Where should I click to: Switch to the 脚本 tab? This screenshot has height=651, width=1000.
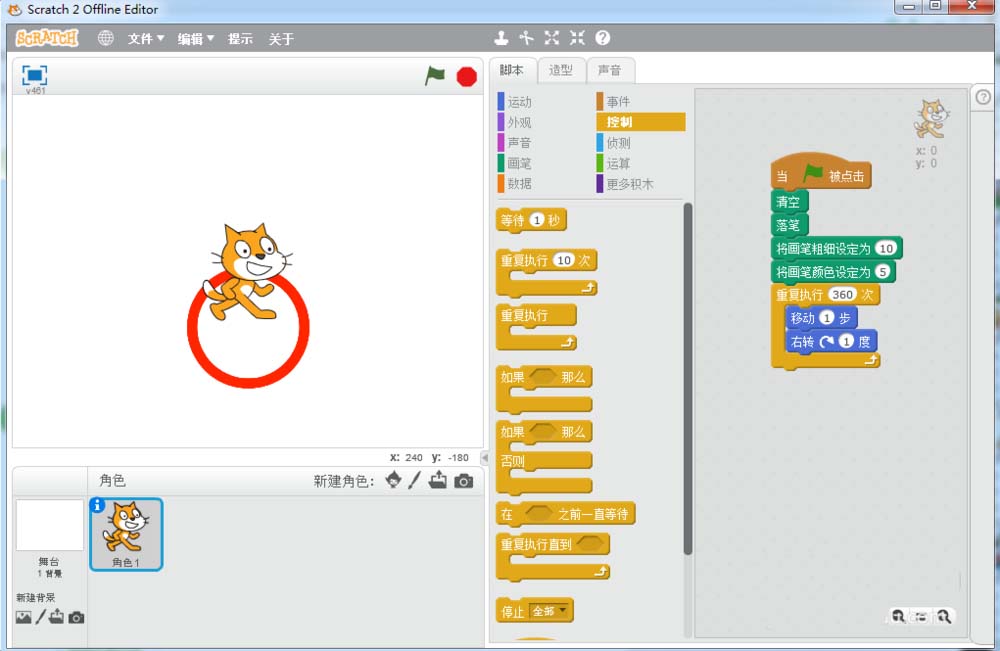point(511,70)
